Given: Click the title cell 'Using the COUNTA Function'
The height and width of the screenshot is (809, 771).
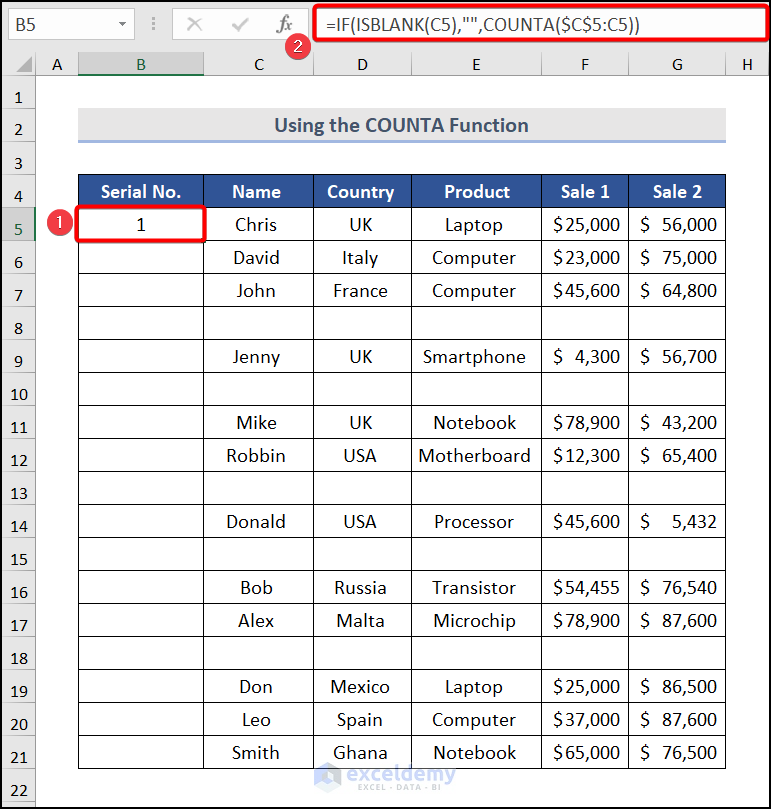Looking at the screenshot, I should pos(401,126).
